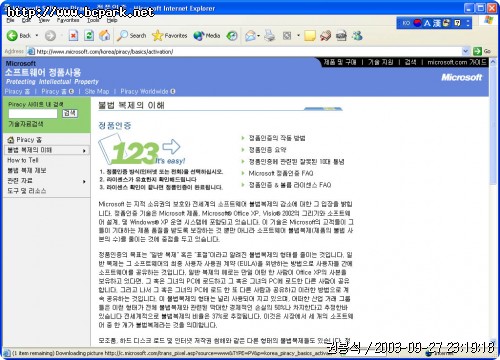This screenshot has height=360, width=500.
Task: Click the address bar URL field
Action: [x=248, y=51]
